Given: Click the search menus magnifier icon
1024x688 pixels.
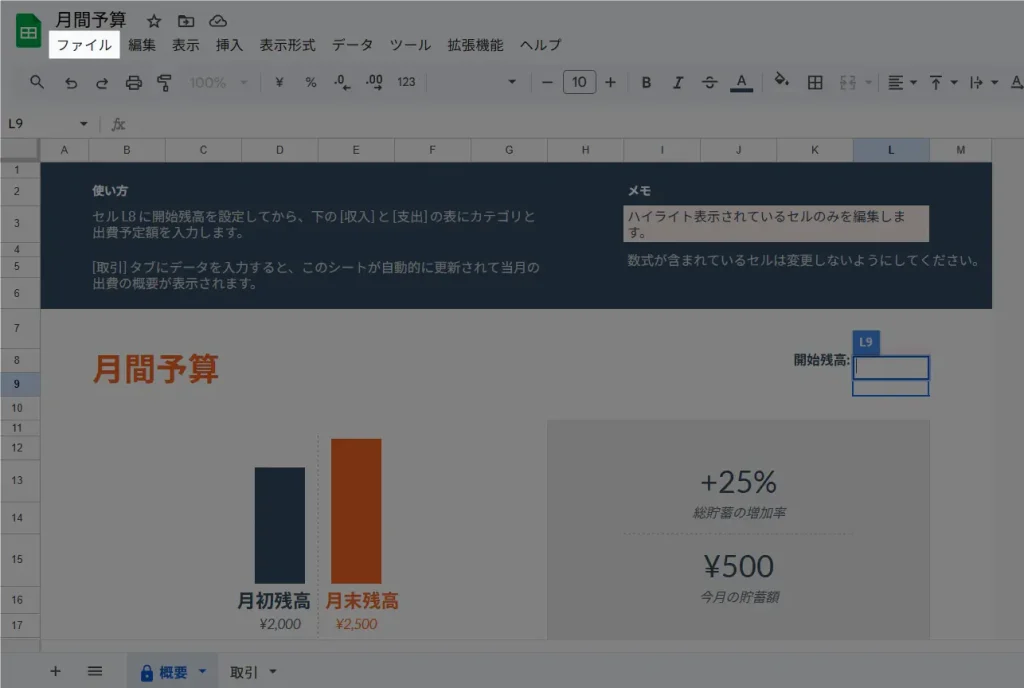Looking at the screenshot, I should tap(37, 82).
